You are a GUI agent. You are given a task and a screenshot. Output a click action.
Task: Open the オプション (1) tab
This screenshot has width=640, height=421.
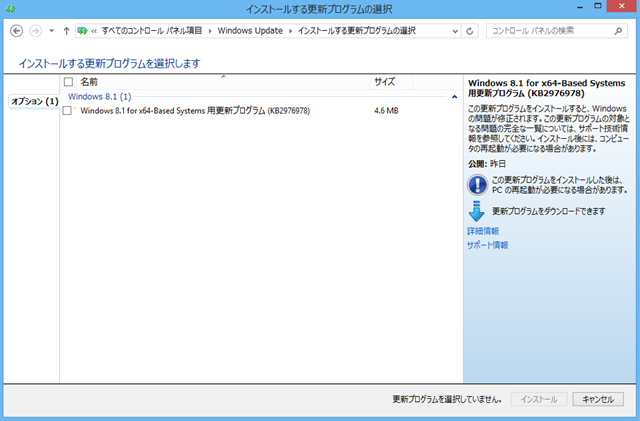[34, 101]
